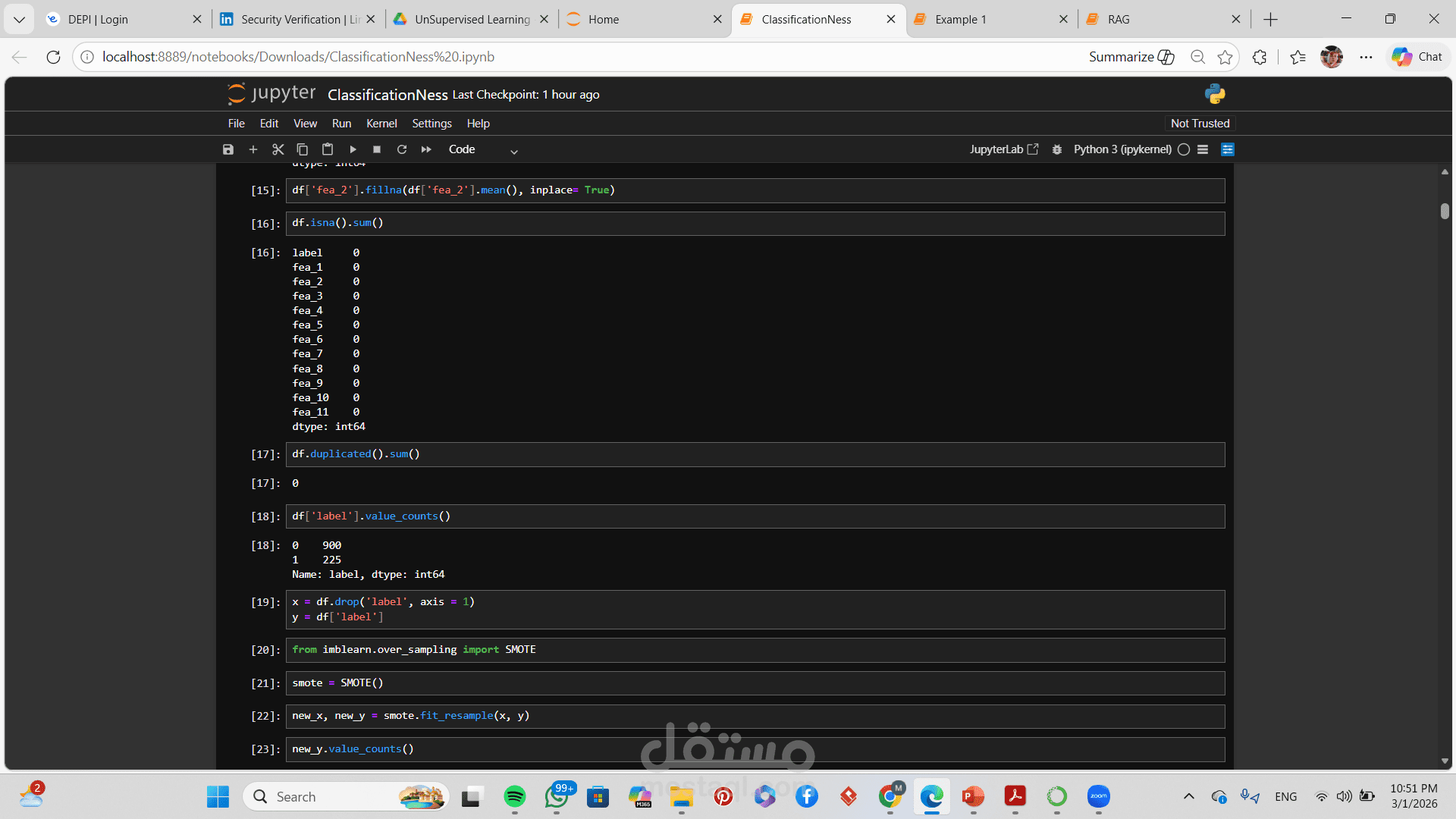Screen dimensions: 1456x819
Task: Click the notebook vertical scrollbar thumb
Action: (1445, 211)
